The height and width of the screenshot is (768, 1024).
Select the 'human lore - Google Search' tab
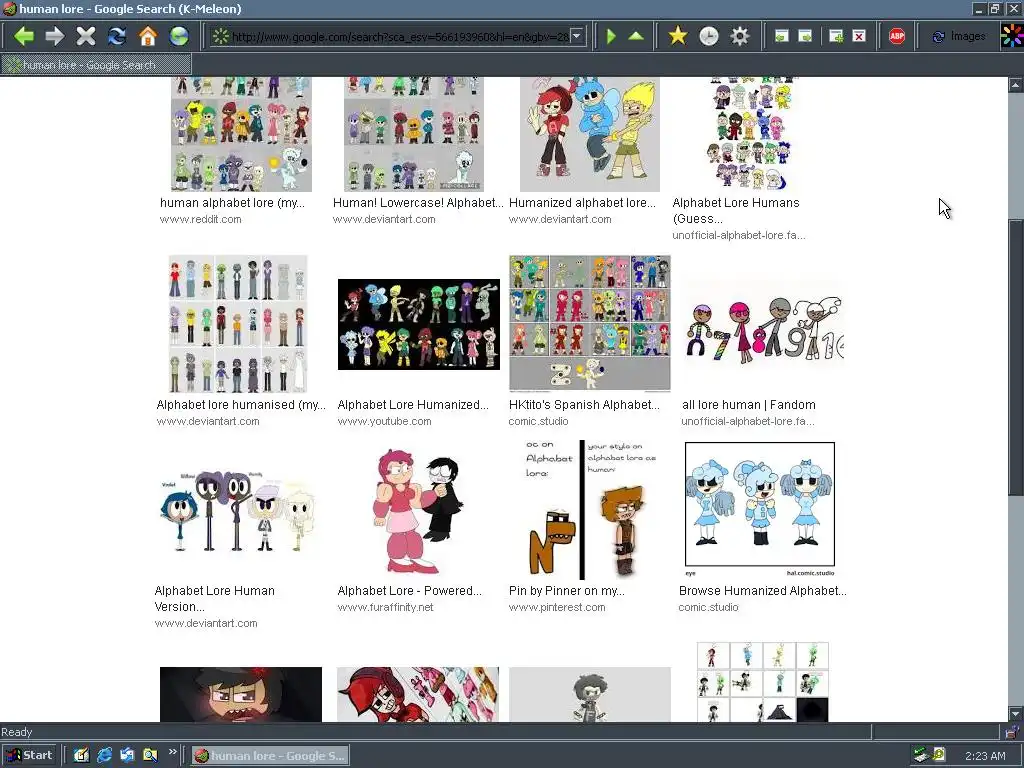96,65
